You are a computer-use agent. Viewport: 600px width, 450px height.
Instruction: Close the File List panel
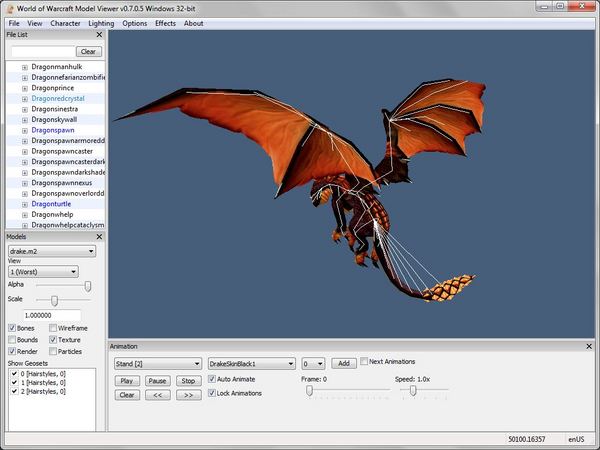click(100, 35)
